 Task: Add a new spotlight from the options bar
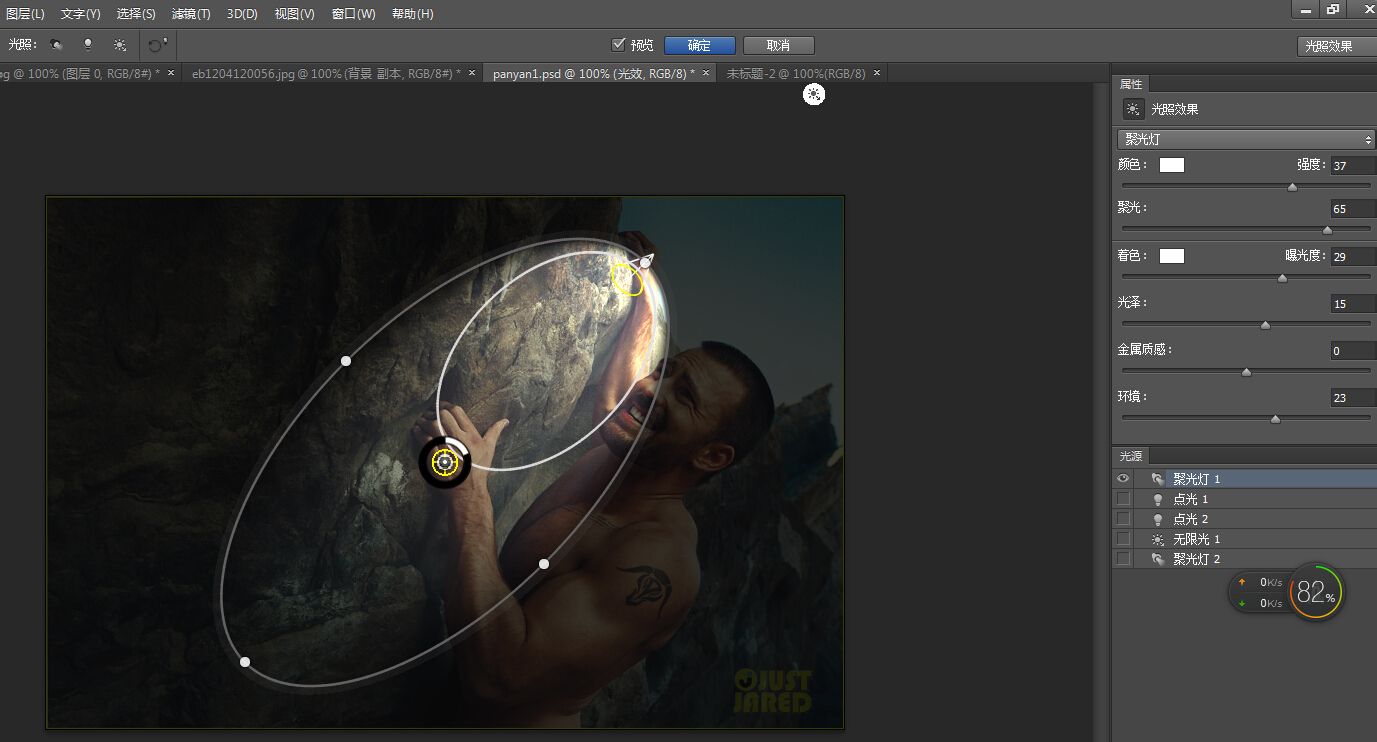57,45
